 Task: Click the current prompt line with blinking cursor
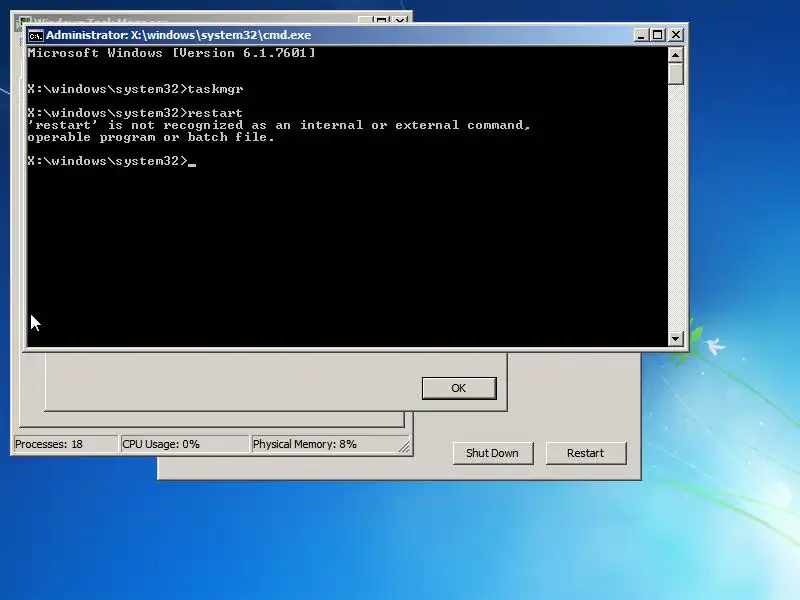[112, 161]
